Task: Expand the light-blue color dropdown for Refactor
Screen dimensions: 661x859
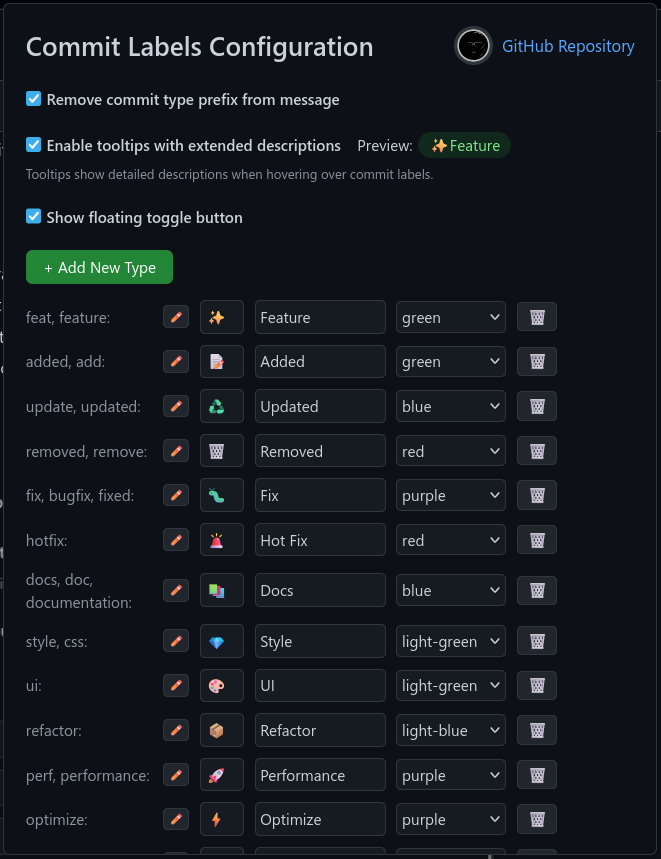Action: tap(451, 730)
